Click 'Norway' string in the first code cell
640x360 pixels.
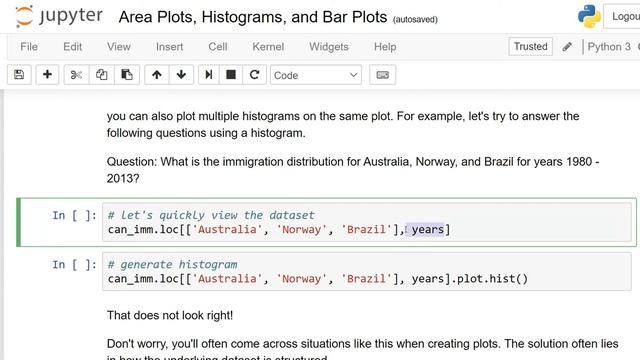302,230
